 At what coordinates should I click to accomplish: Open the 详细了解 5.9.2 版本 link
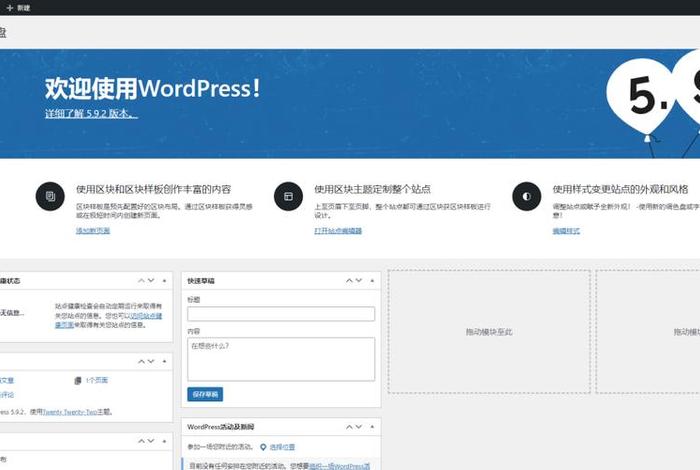pyautogui.click(x=91, y=113)
